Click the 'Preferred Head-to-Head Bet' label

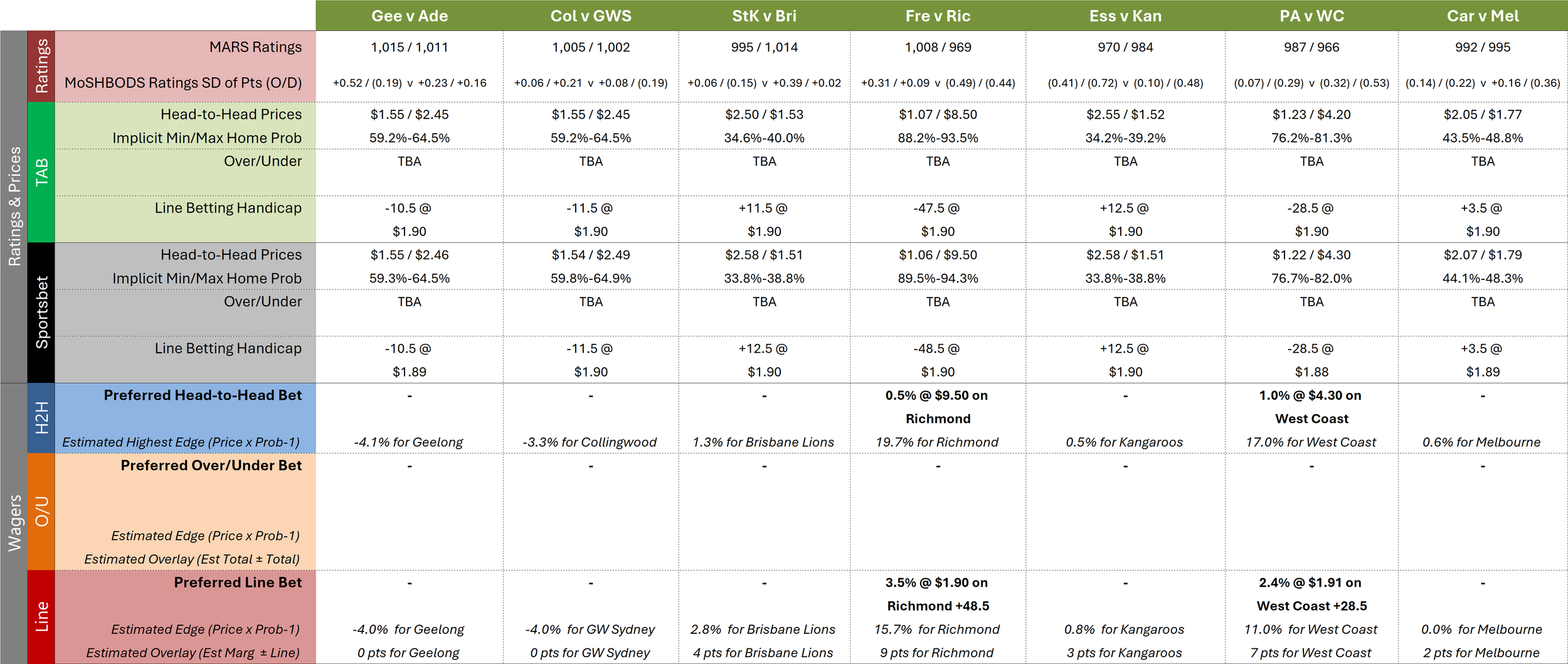203,395
